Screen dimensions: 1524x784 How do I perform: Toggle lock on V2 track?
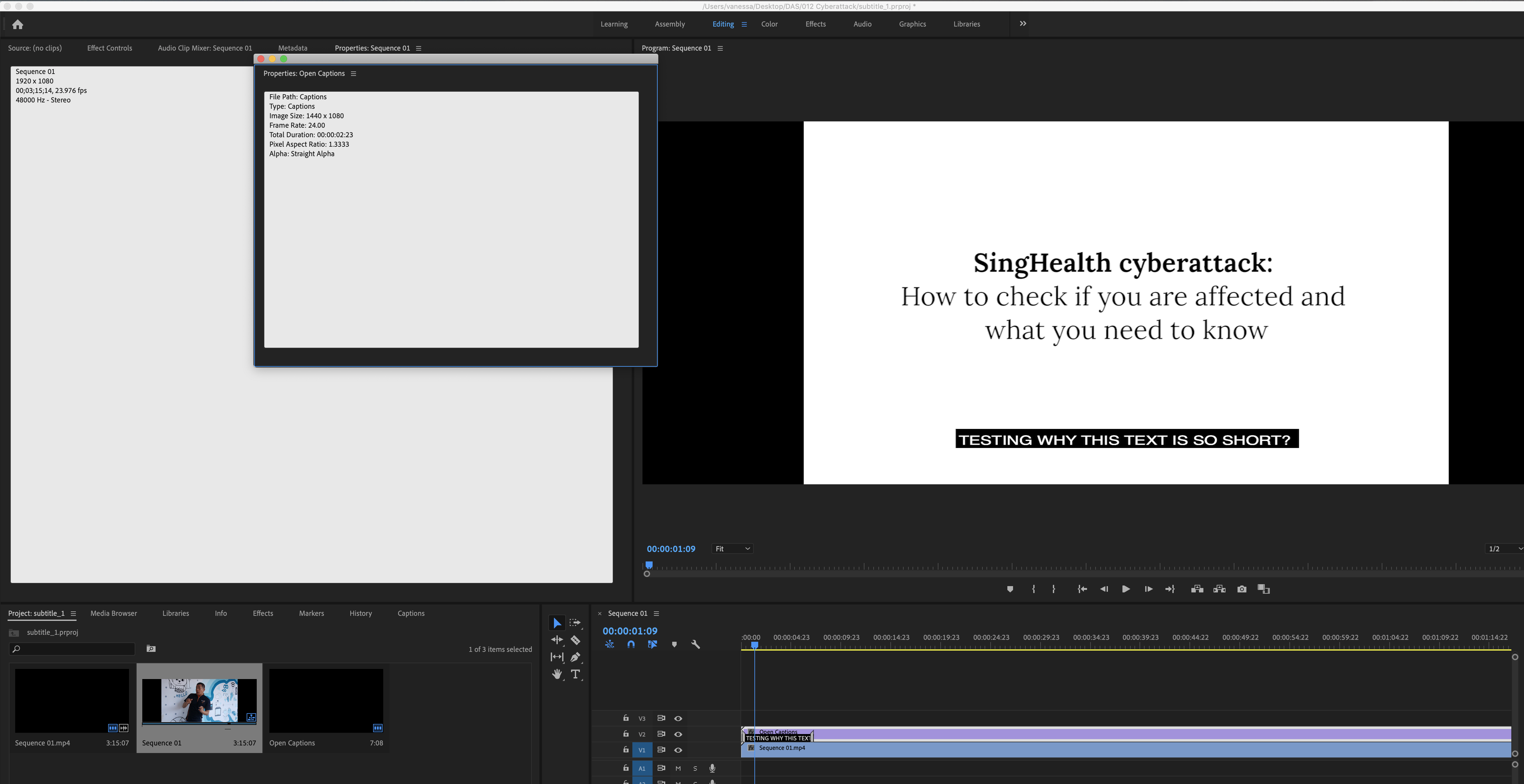[625, 734]
